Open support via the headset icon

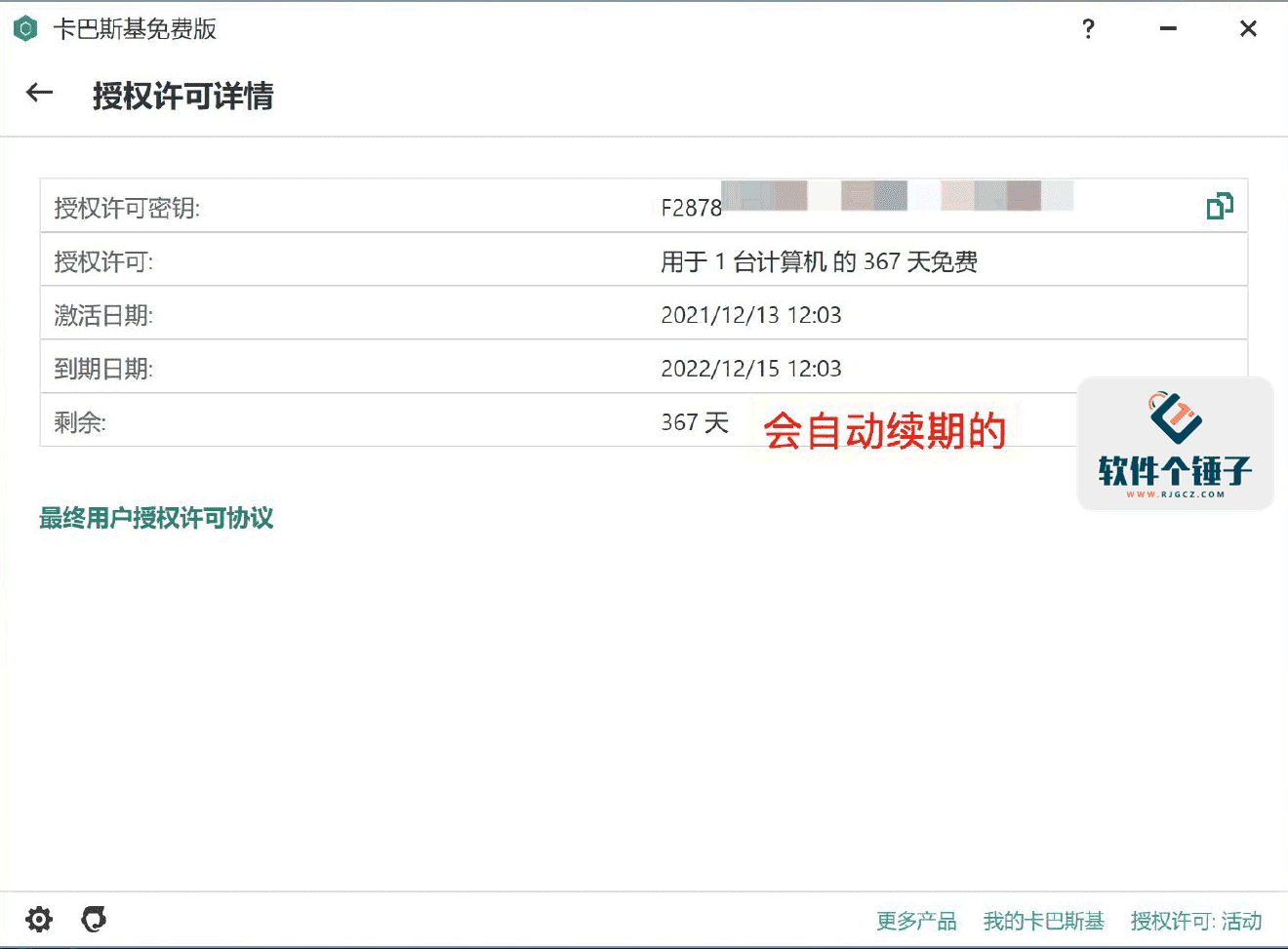pyautogui.click(x=94, y=919)
